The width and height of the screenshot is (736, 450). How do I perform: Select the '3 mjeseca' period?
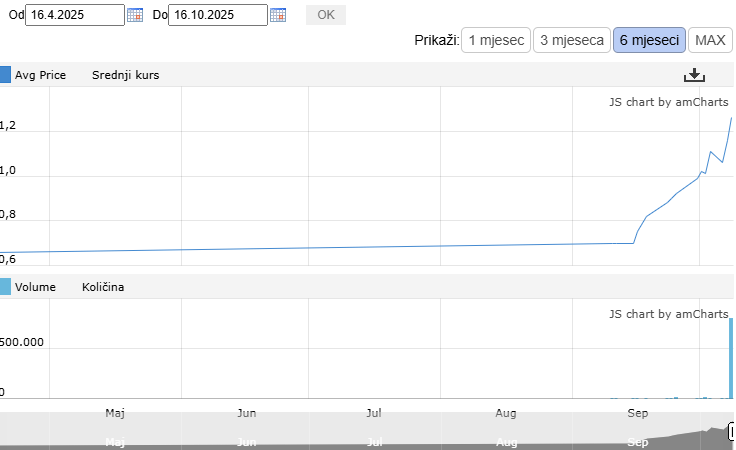click(571, 40)
